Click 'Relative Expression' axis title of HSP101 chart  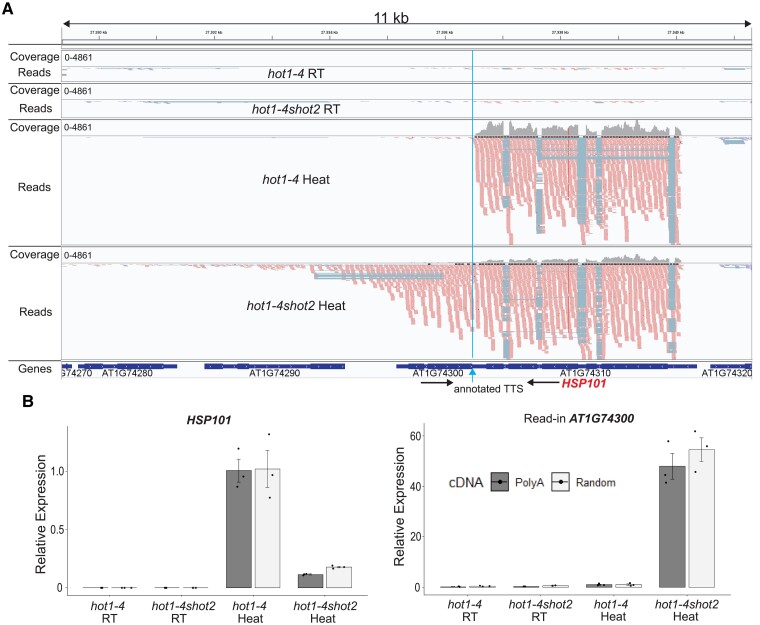point(41,514)
